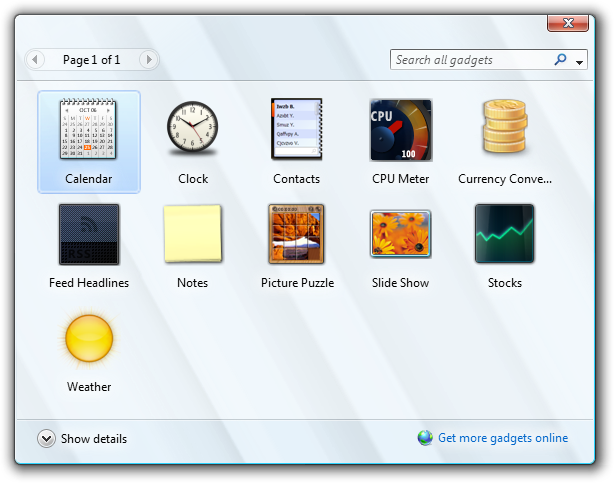Select the Weather sun icon

click(89, 338)
